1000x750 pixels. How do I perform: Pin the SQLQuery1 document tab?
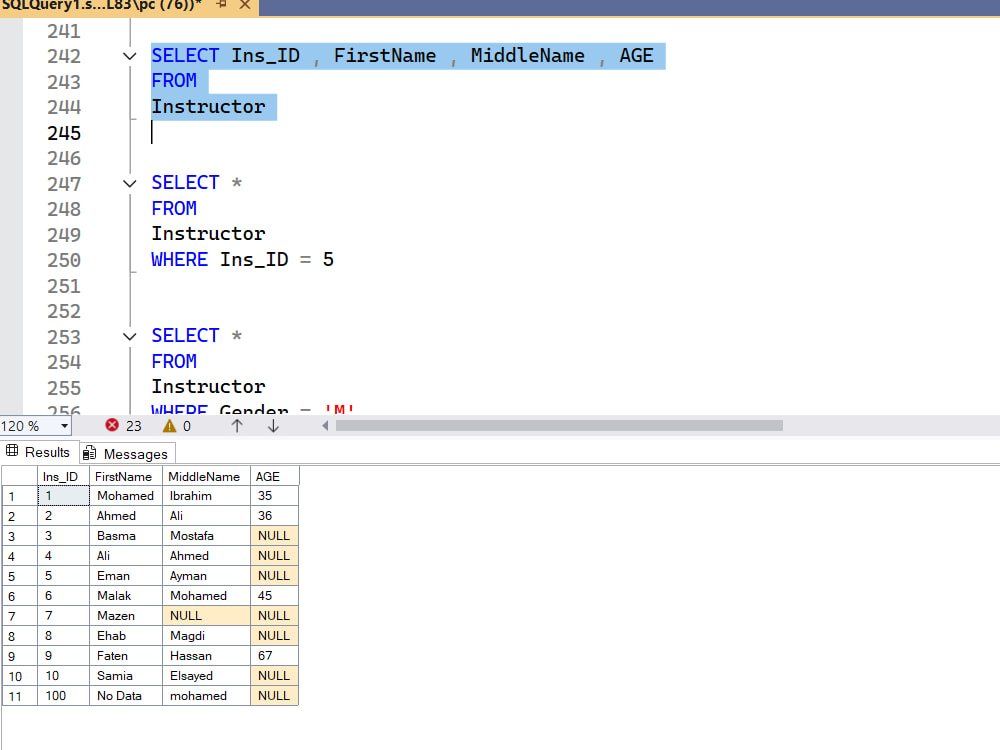[x=221, y=4]
